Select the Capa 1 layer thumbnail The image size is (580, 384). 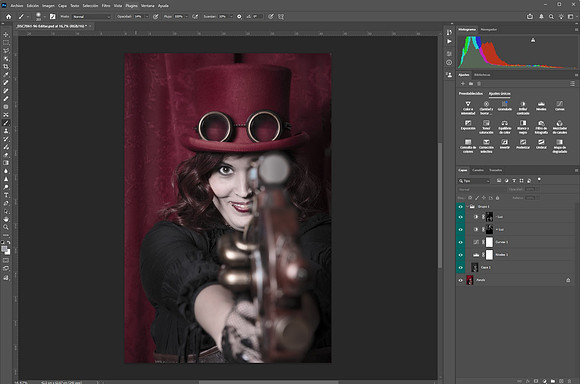pyautogui.click(x=475, y=267)
